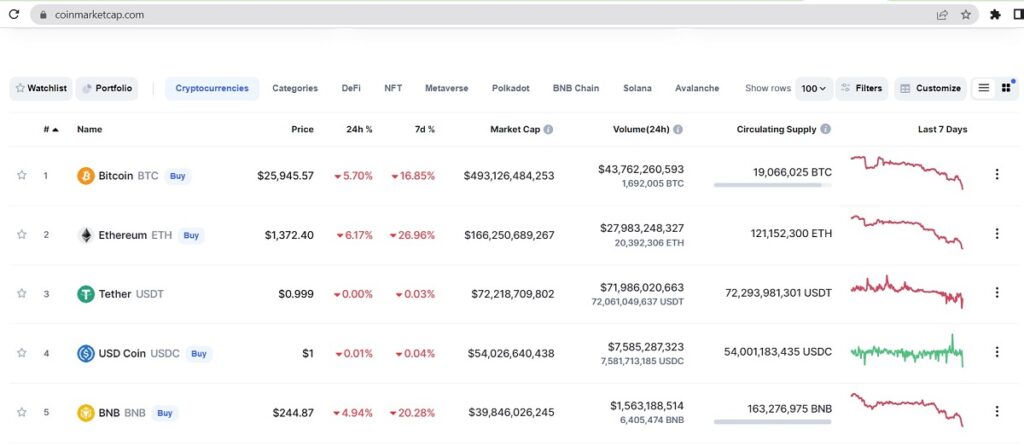Open Bitcoin 7-day sparkline chart
The width and height of the screenshot is (1024, 446).
pos(906,172)
